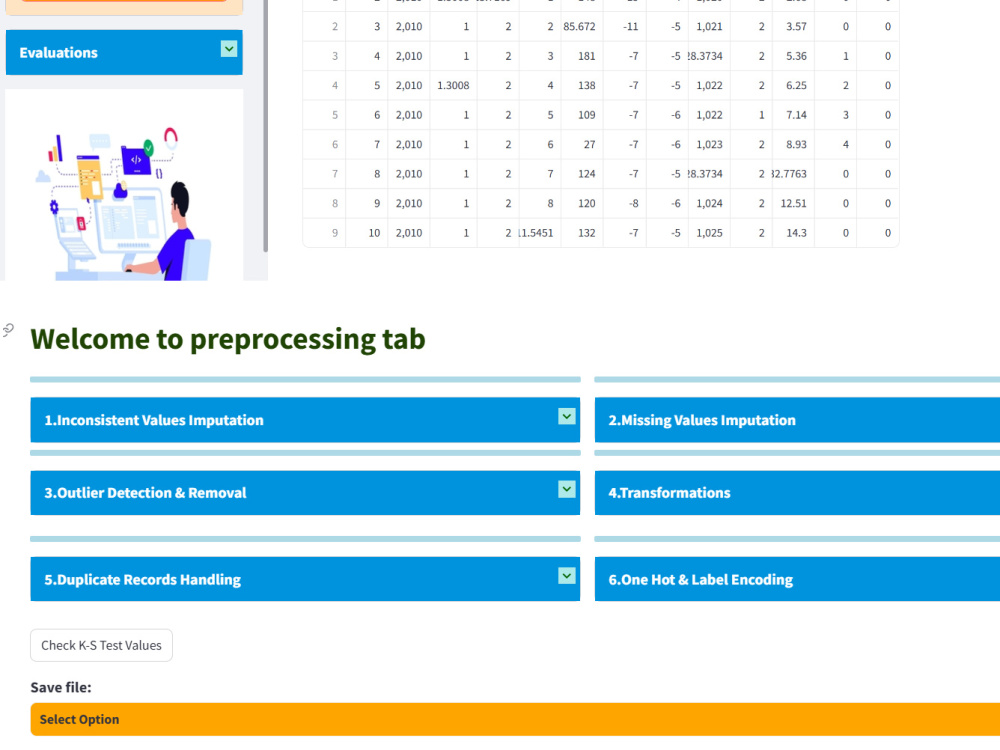Expand 1.Inconsistent Values Imputation panel

click(305, 420)
